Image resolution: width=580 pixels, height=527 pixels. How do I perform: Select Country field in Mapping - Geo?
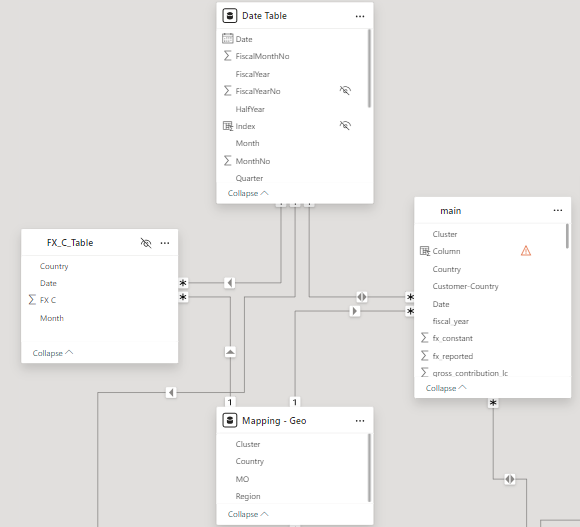click(250, 461)
